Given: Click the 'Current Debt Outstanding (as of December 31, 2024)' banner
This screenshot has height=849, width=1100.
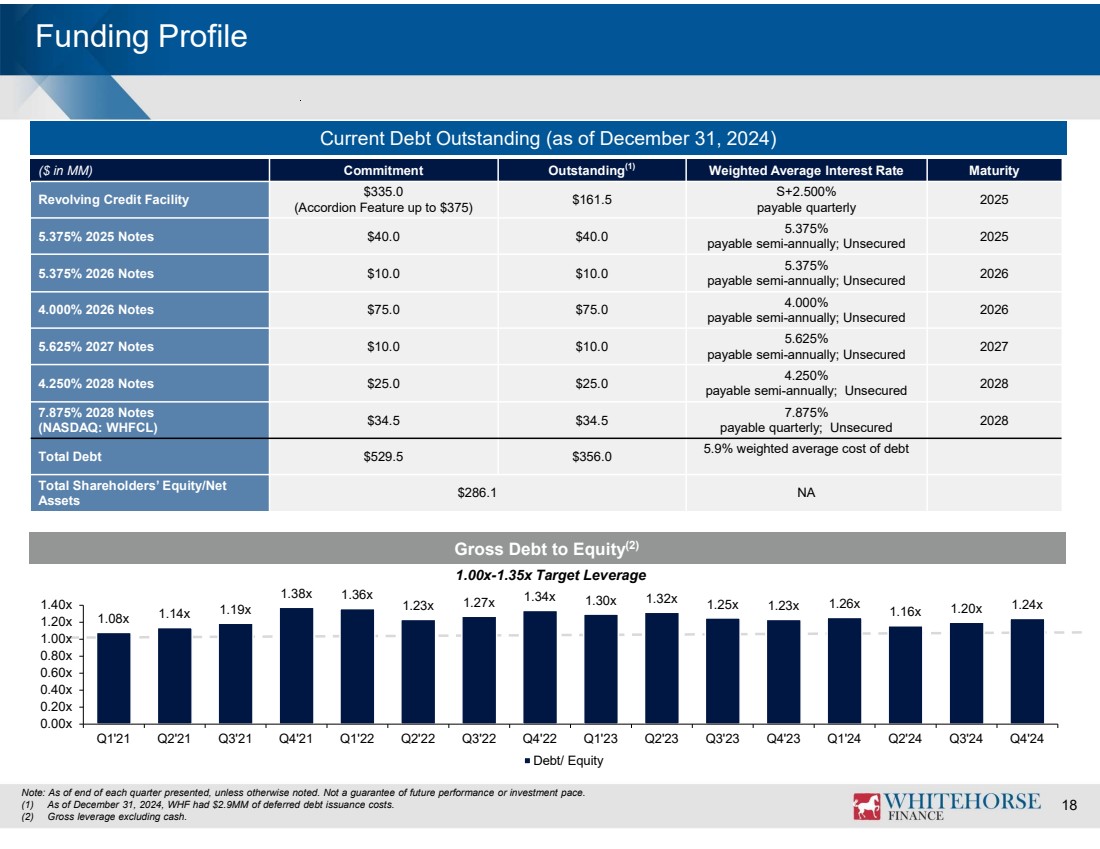Looking at the screenshot, I should pos(548,138).
